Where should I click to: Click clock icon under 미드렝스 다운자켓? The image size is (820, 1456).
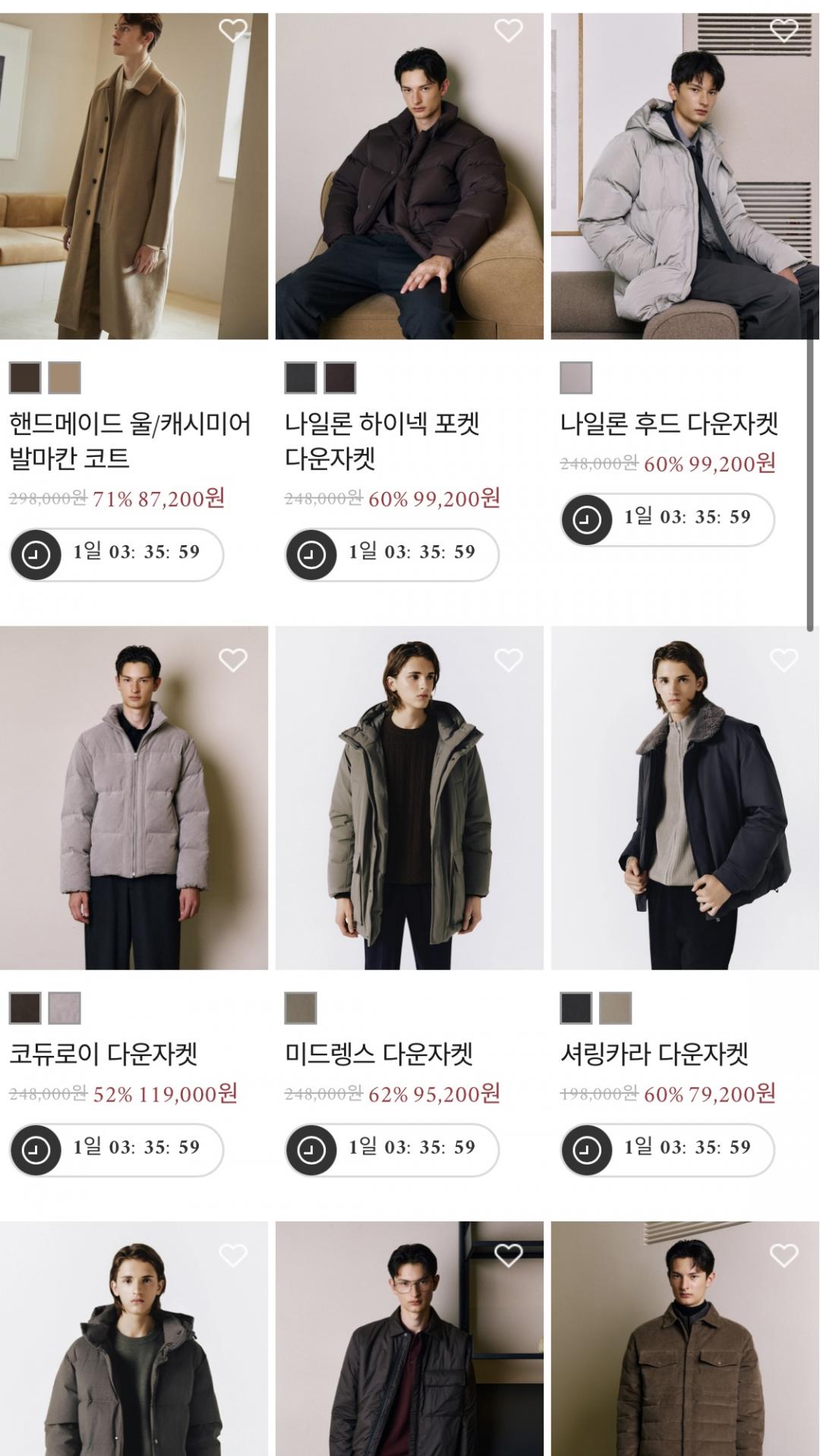point(311,1150)
